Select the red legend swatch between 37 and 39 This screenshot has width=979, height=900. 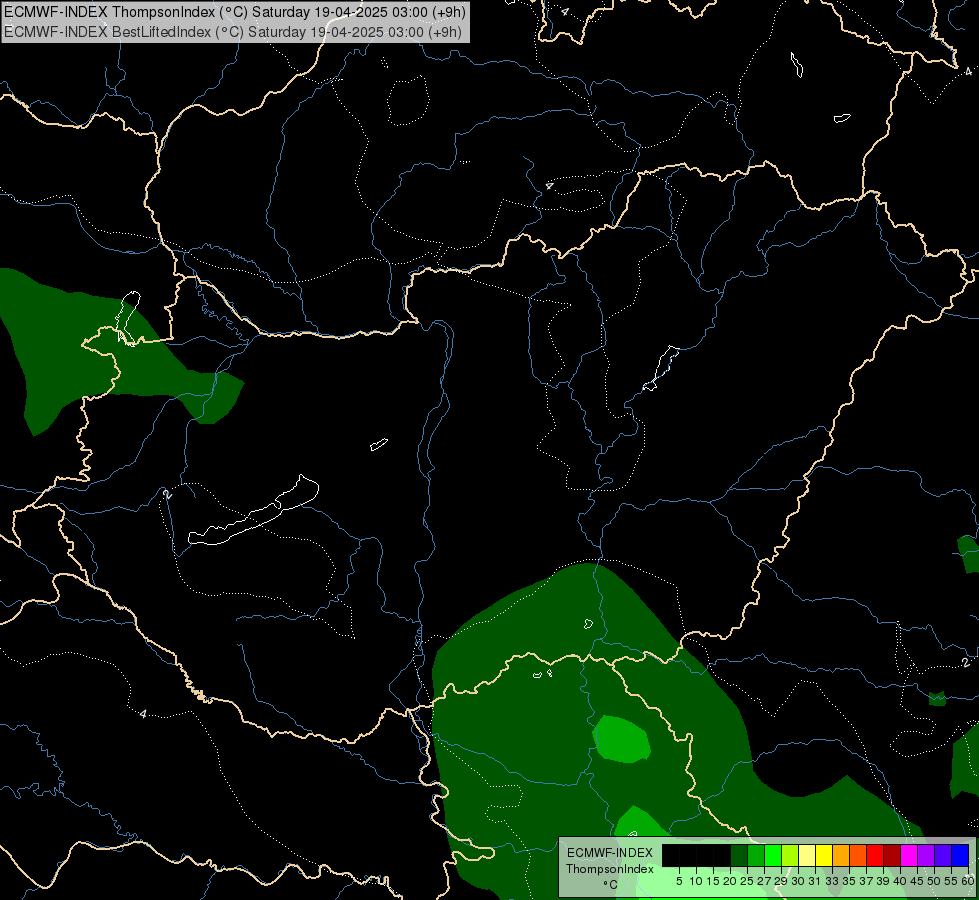pyautogui.click(x=875, y=855)
